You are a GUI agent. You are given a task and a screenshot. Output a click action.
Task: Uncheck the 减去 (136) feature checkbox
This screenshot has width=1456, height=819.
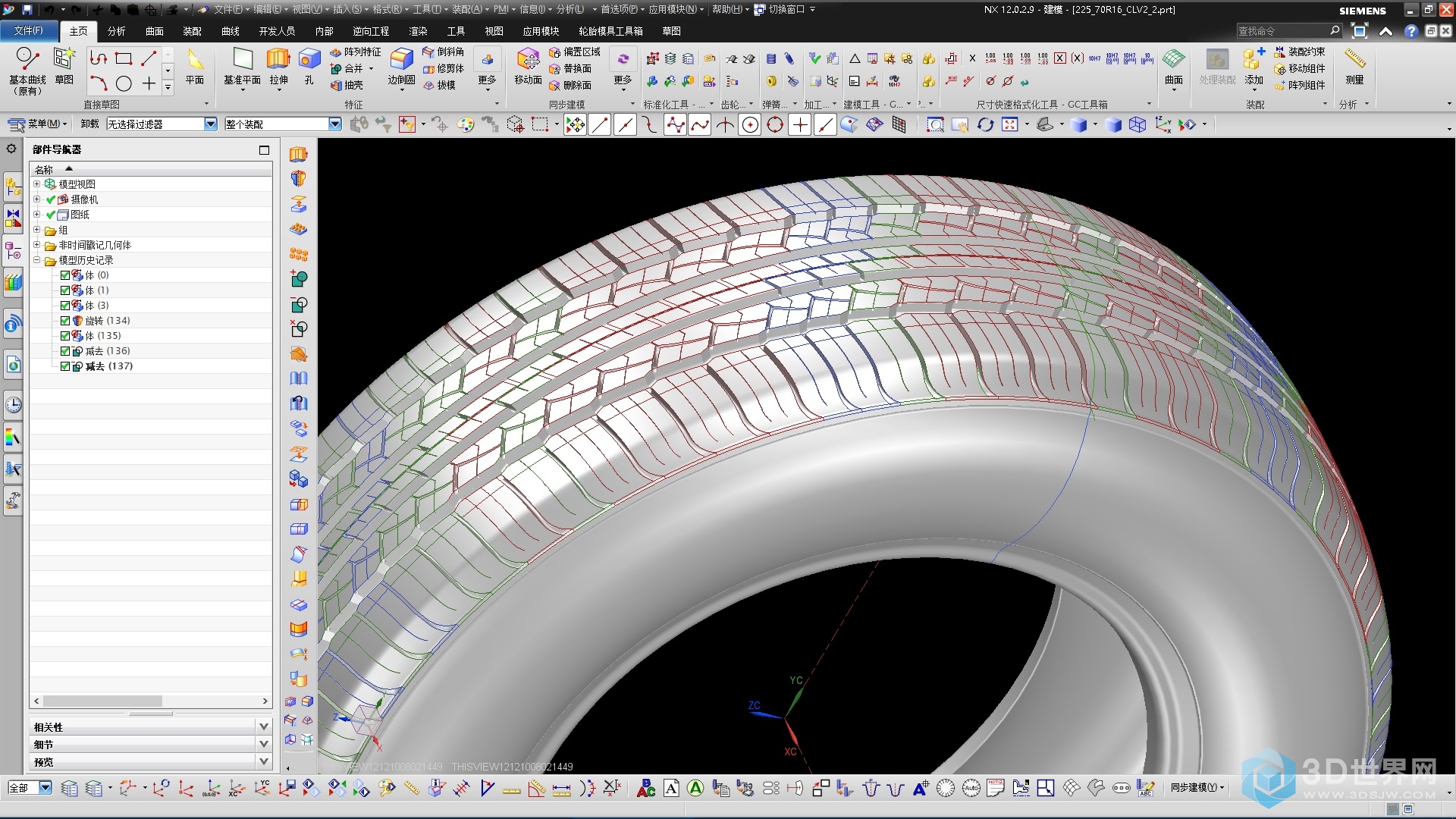tap(65, 351)
